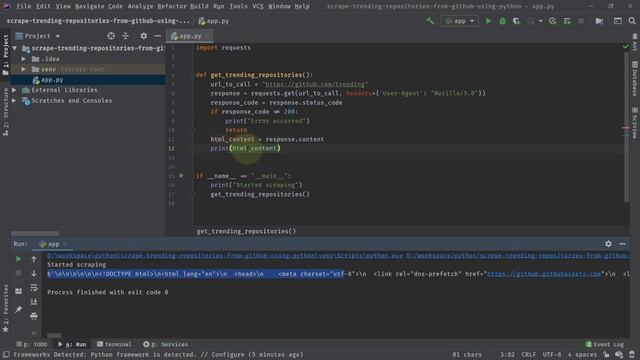Click the down arrow in Run panel toolbar
This screenshot has width=640, height=360.
pos(34,273)
